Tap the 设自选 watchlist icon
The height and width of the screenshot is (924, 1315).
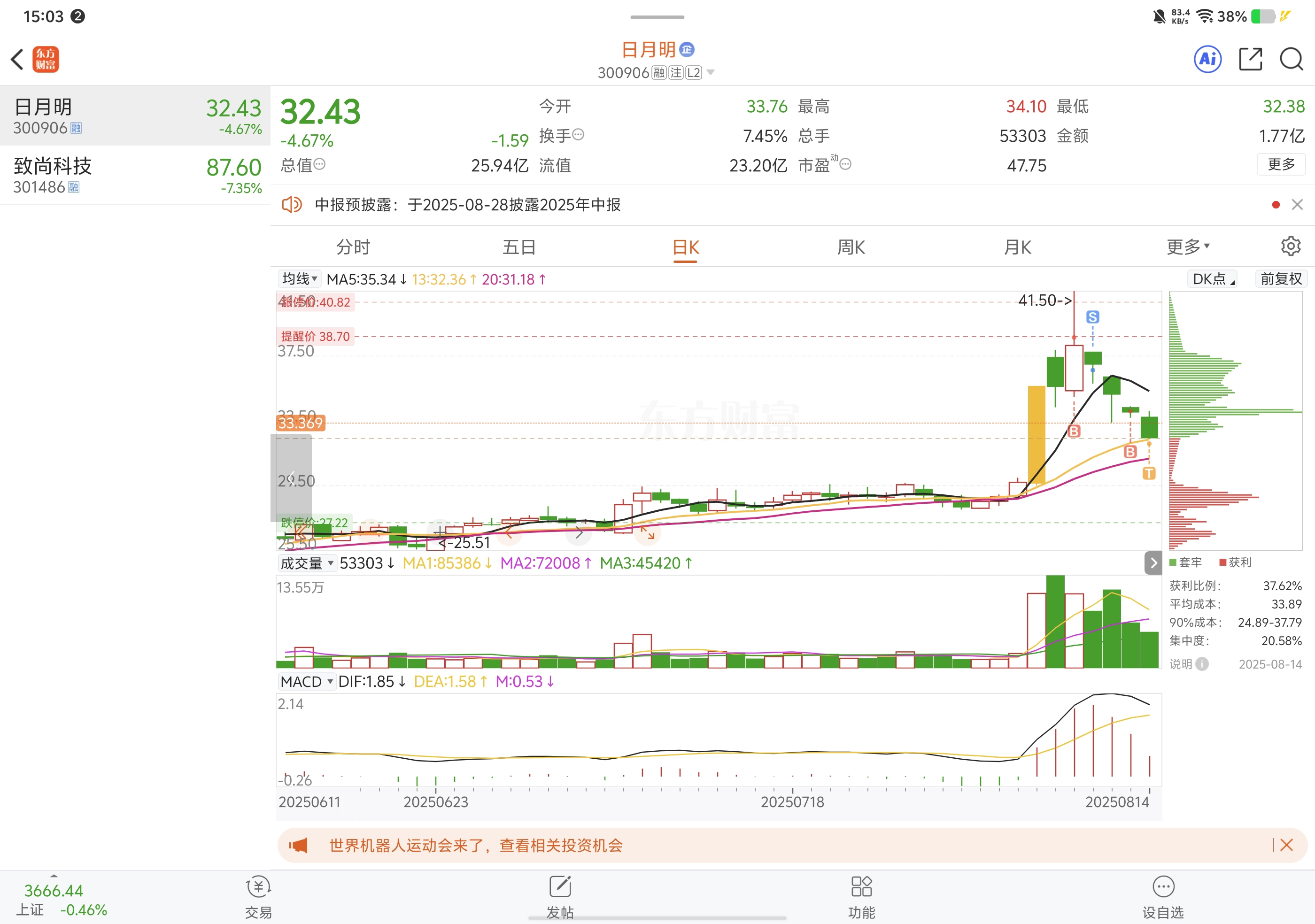click(1163, 887)
